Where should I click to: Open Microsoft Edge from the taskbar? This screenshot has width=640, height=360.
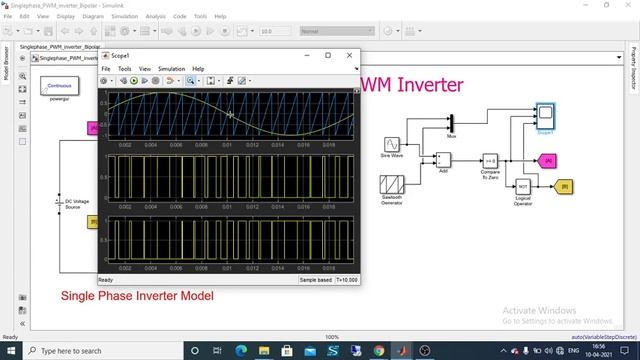[x=241, y=351]
